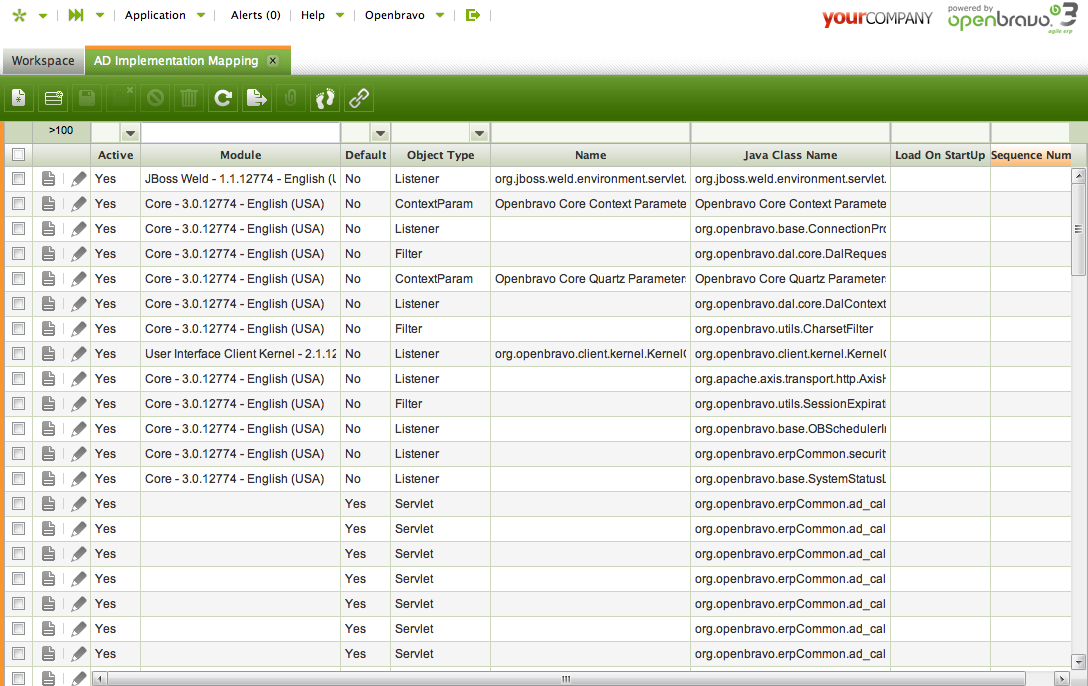Image resolution: width=1088 pixels, height=686 pixels.
Task: Refresh the implementation mapping grid
Action: [x=222, y=97]
